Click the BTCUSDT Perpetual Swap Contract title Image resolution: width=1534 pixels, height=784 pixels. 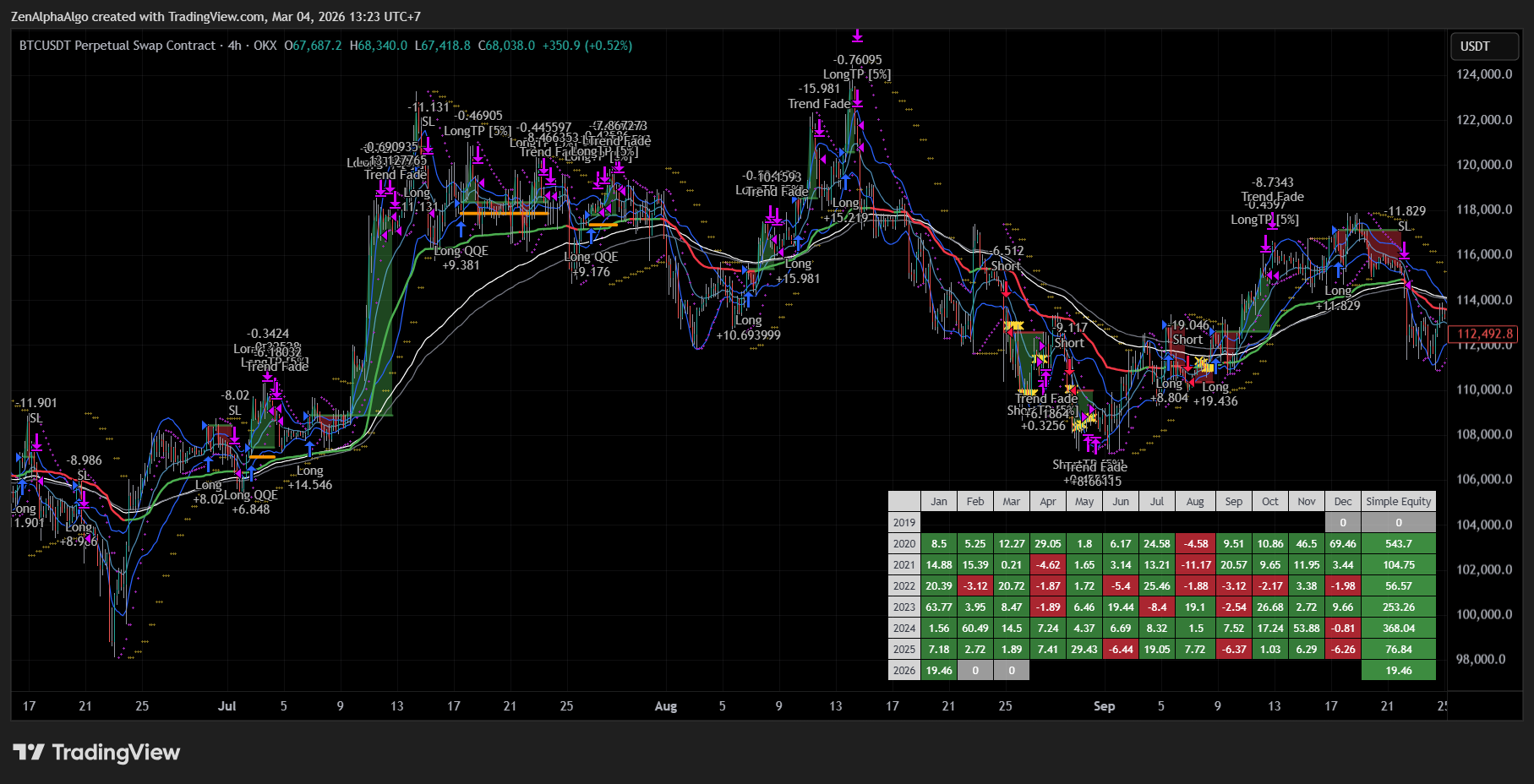pos(117,46)
